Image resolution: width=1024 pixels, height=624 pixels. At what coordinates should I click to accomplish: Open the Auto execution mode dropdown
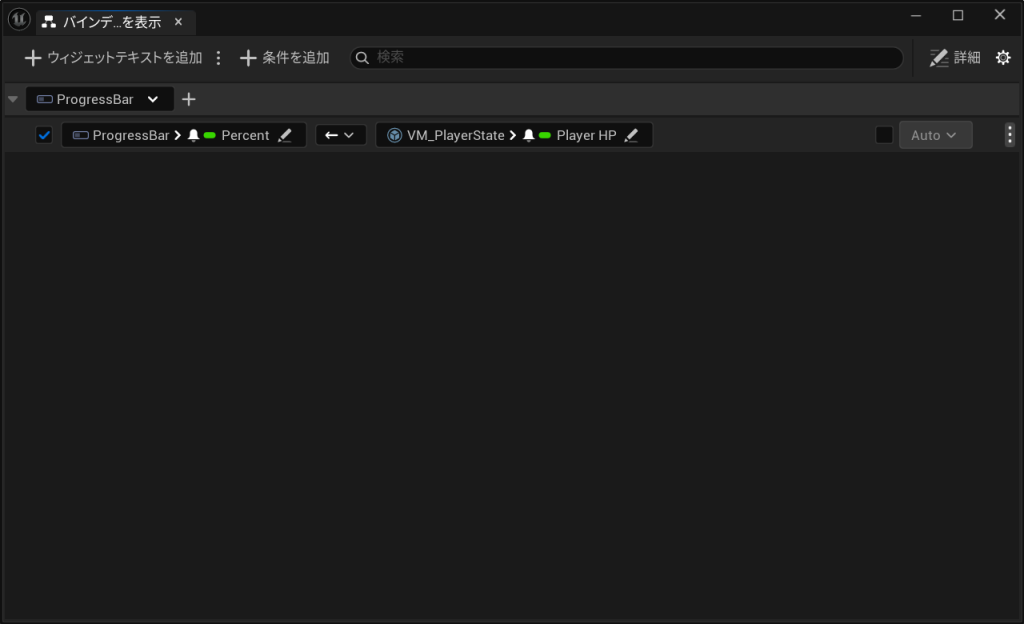935,135
